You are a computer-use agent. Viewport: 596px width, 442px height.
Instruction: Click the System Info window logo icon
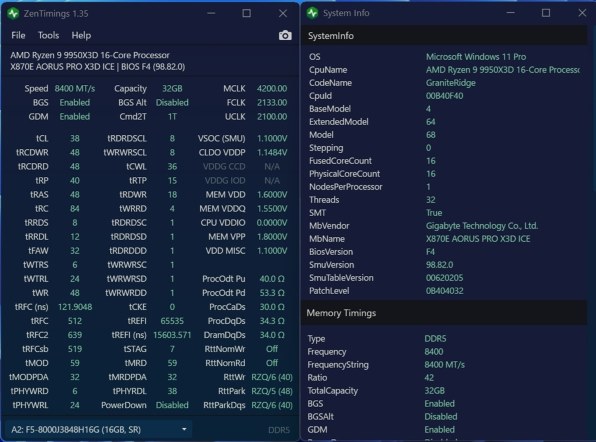point(312,13)
